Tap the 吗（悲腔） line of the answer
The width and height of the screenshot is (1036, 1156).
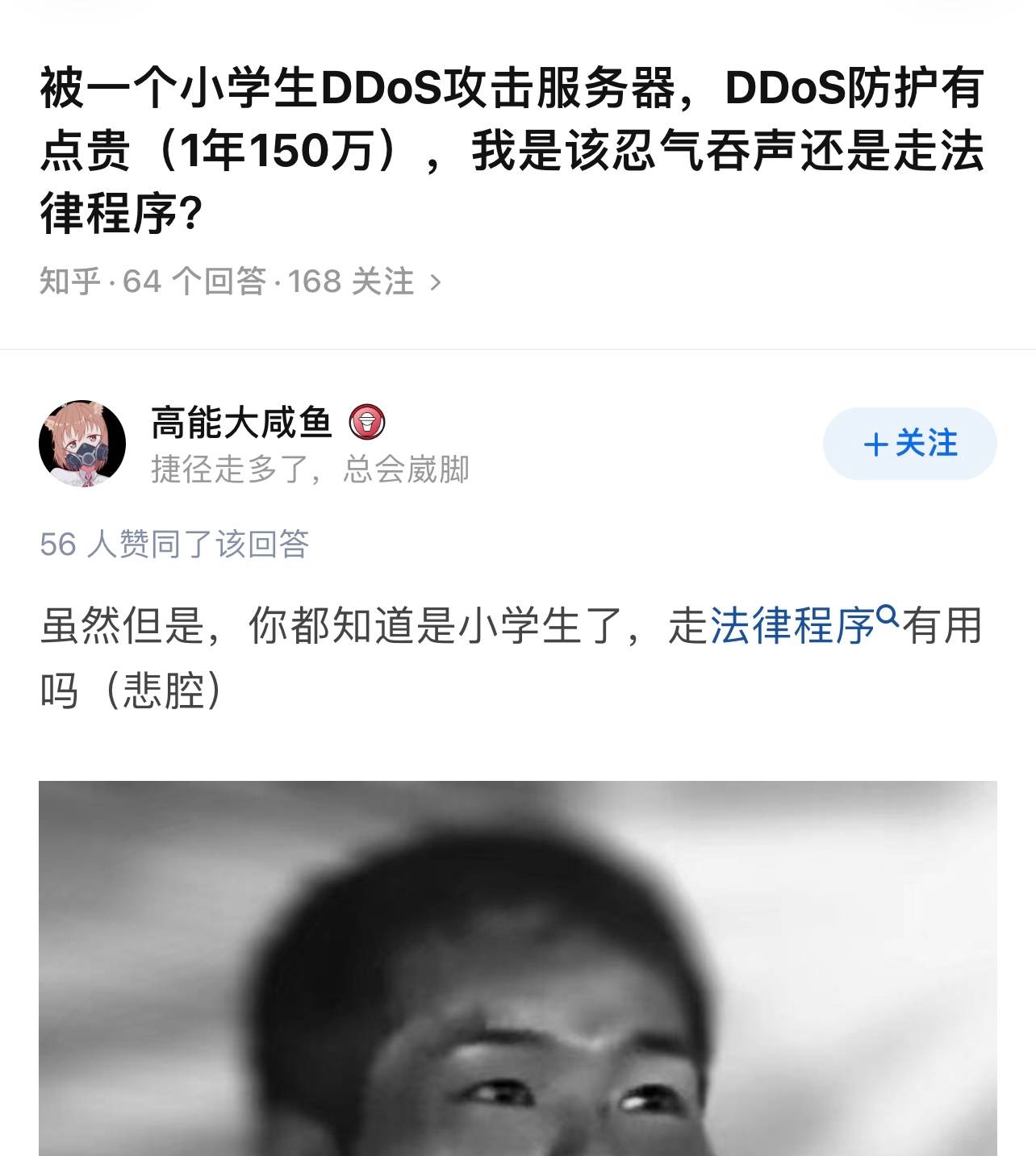[131, 691]
